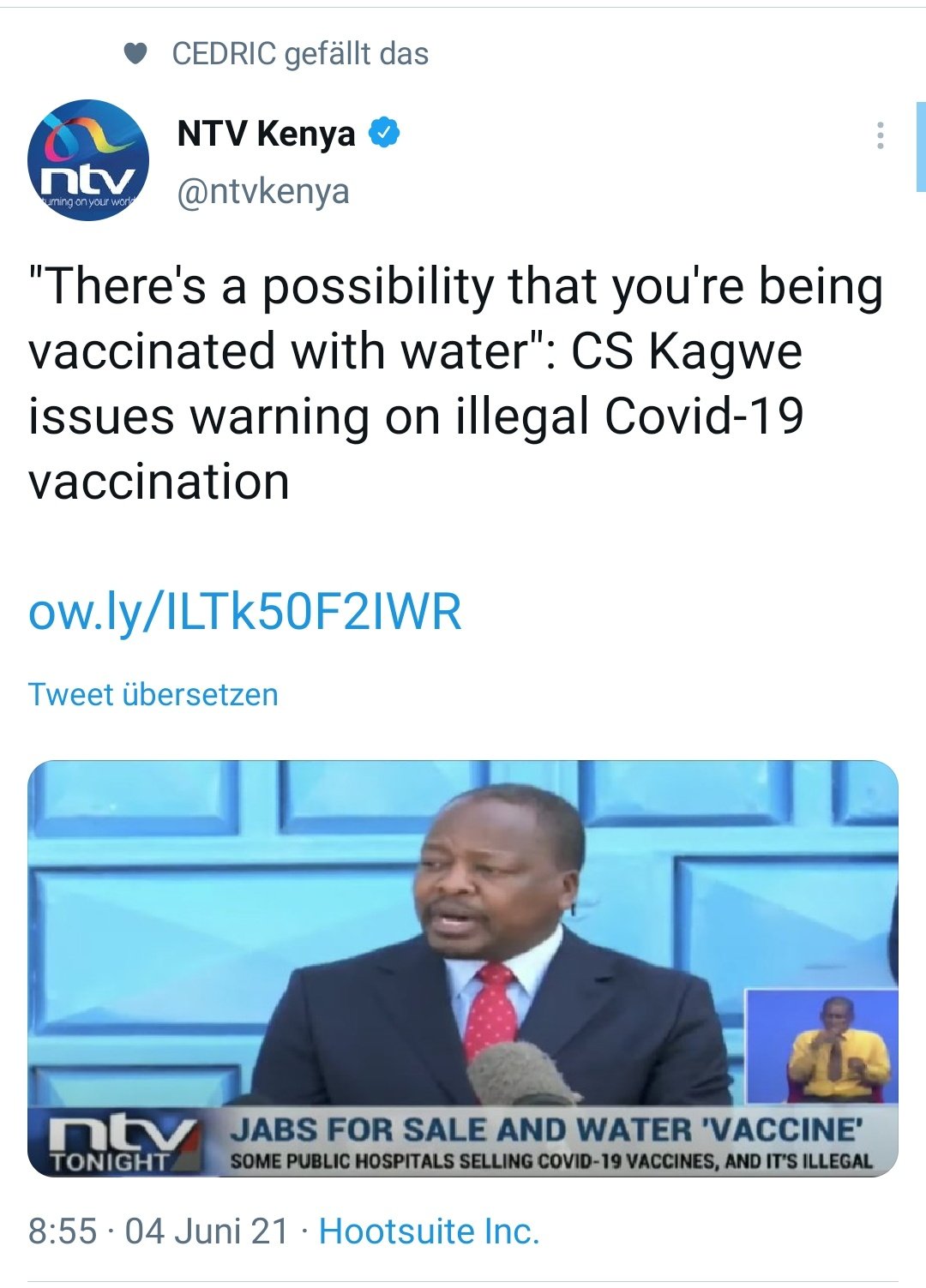This screenshot has width=926, height=1288.
Task: Tap the heart icon beside CEDRIC
Action: [x=135, y=54]
